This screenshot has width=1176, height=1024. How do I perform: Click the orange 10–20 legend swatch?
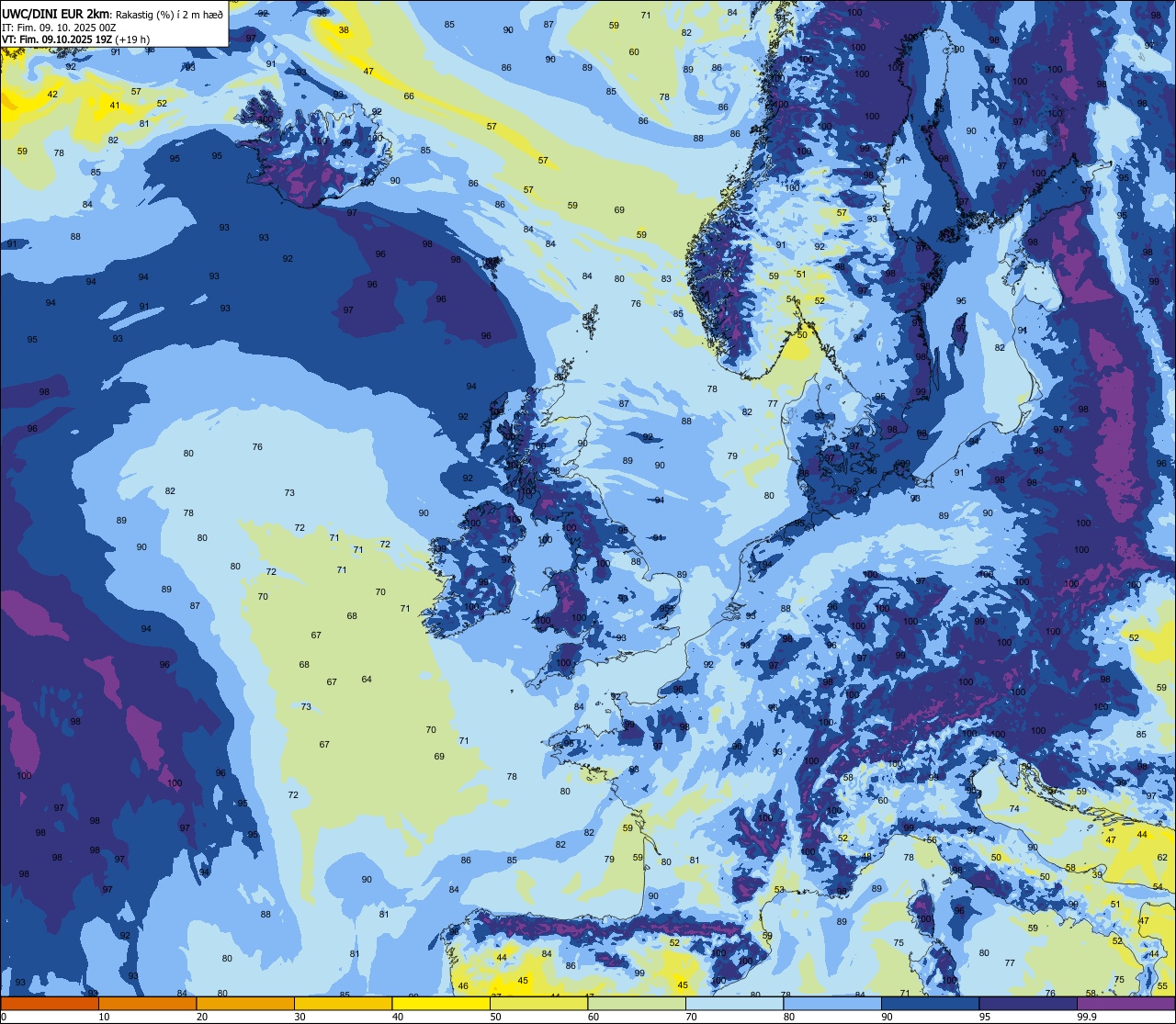[x=147, y=1004]
